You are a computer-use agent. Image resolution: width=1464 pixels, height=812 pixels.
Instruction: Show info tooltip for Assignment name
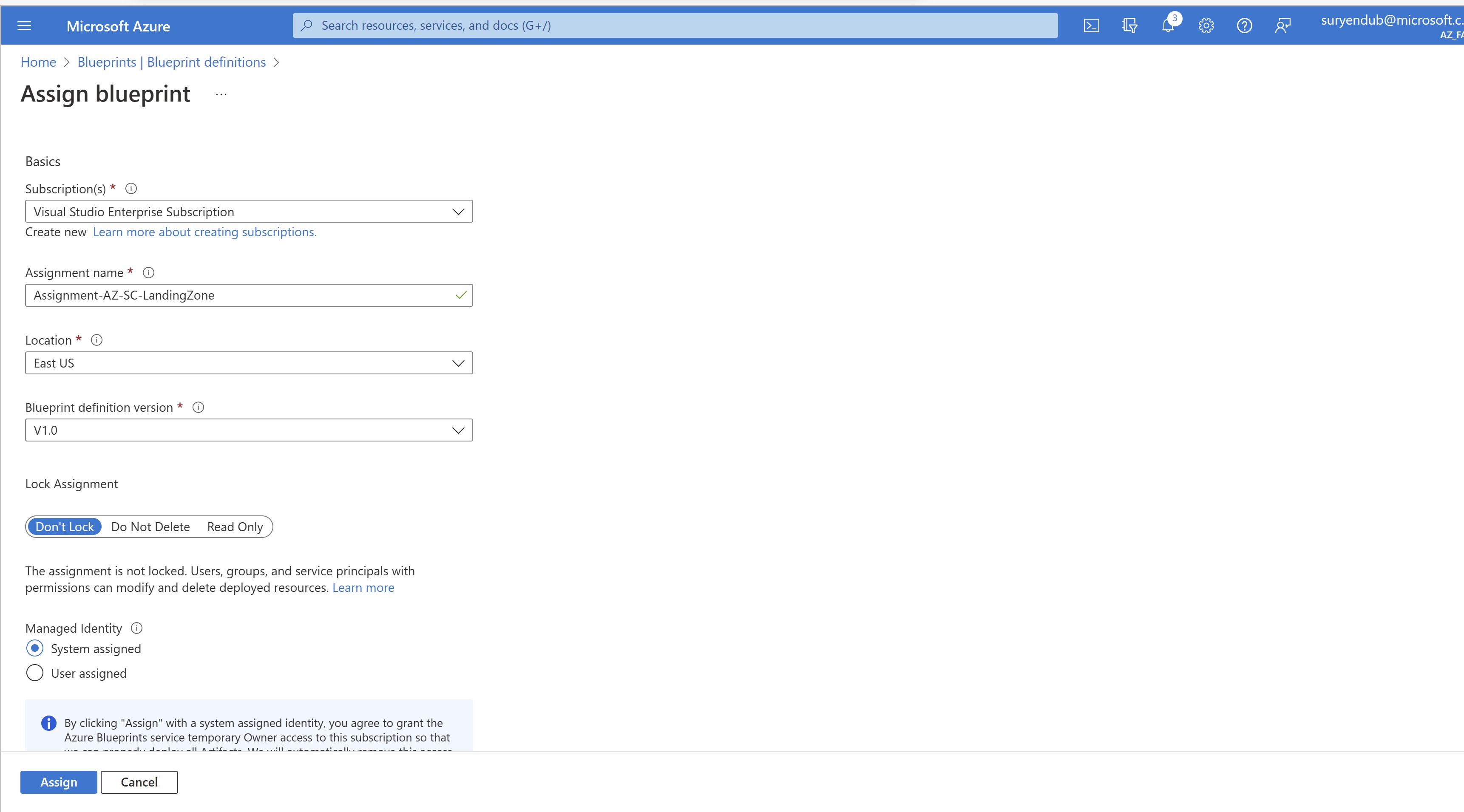[148, 273]
